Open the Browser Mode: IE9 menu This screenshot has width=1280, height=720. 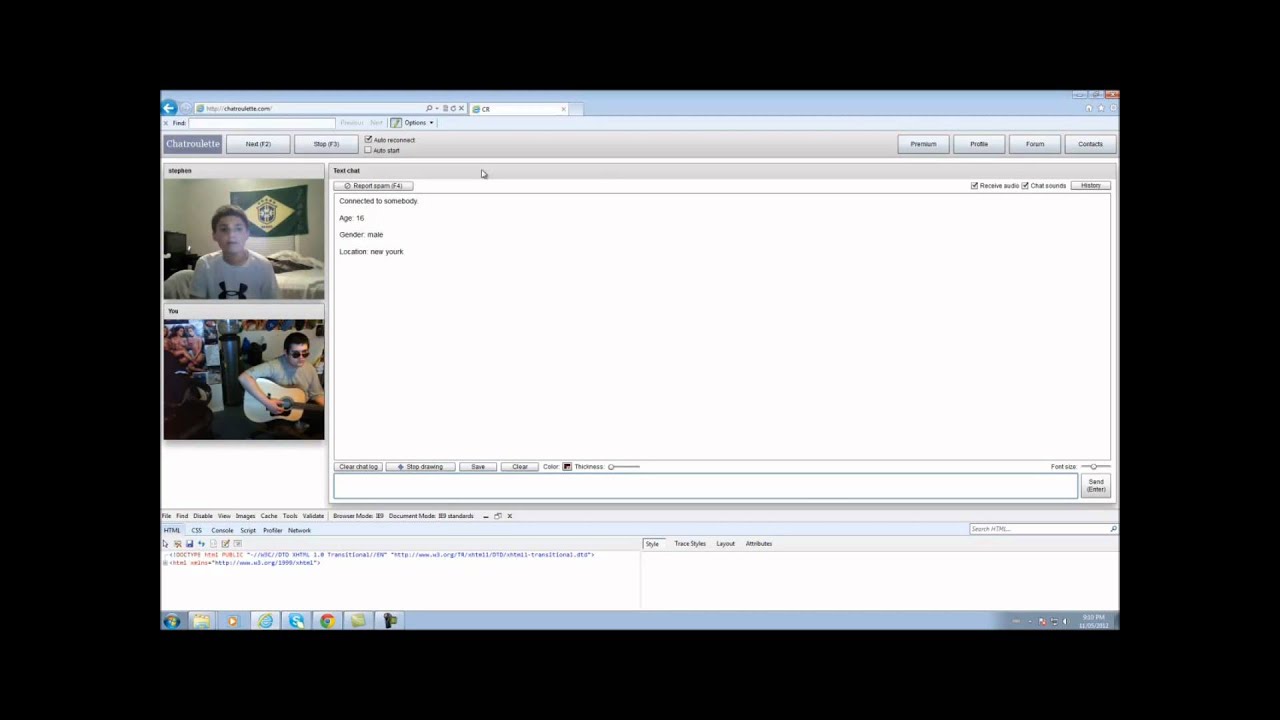(359, 516)
